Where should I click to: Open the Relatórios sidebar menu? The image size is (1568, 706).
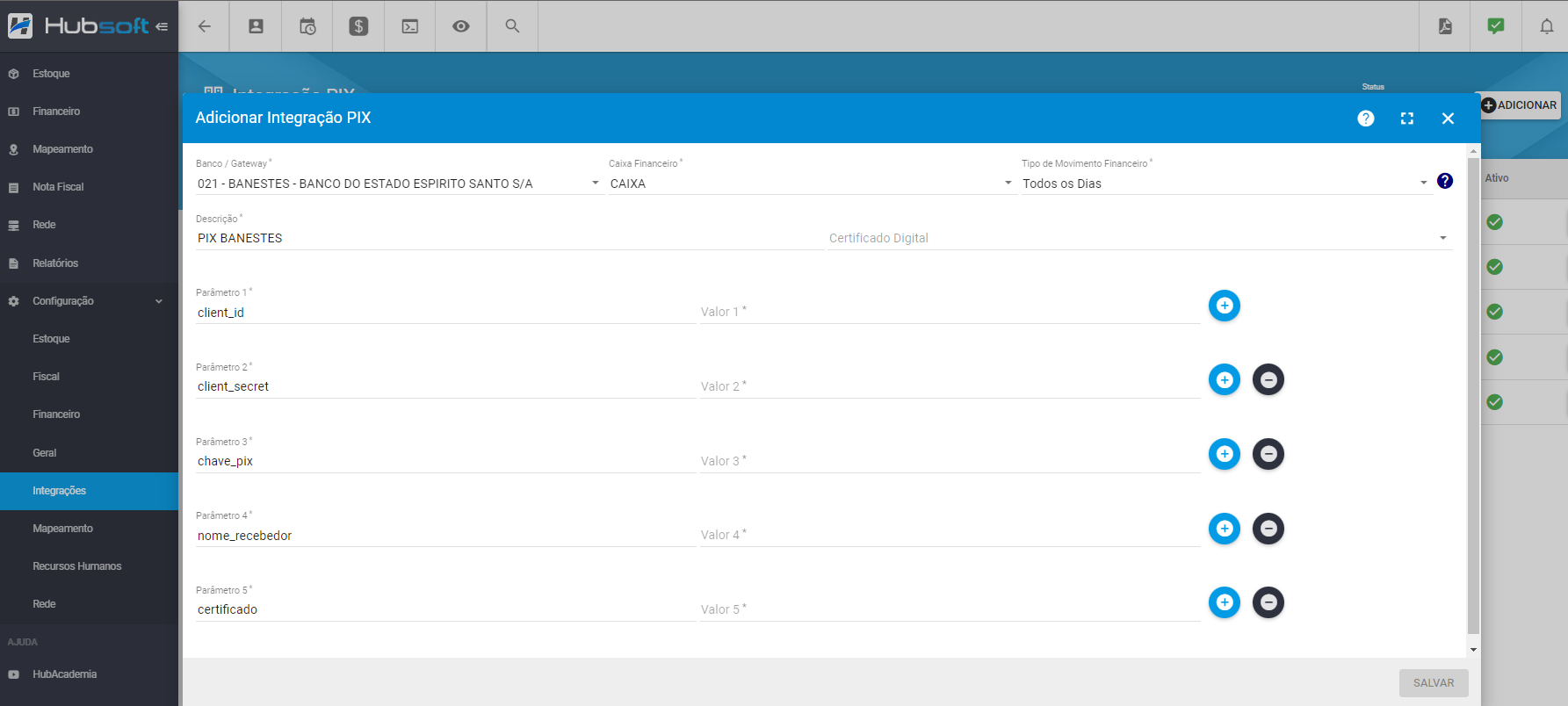point(89,263)
